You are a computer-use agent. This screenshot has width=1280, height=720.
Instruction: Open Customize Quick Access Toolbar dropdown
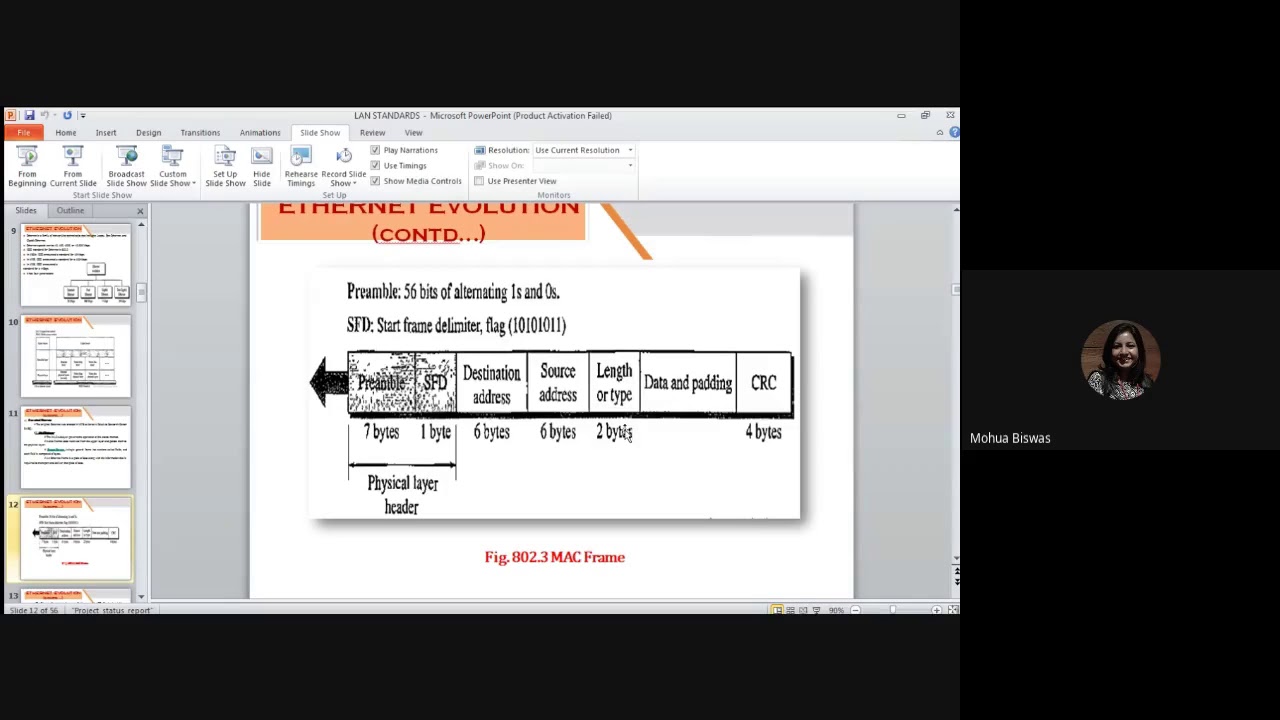click(x=82, y=116)
